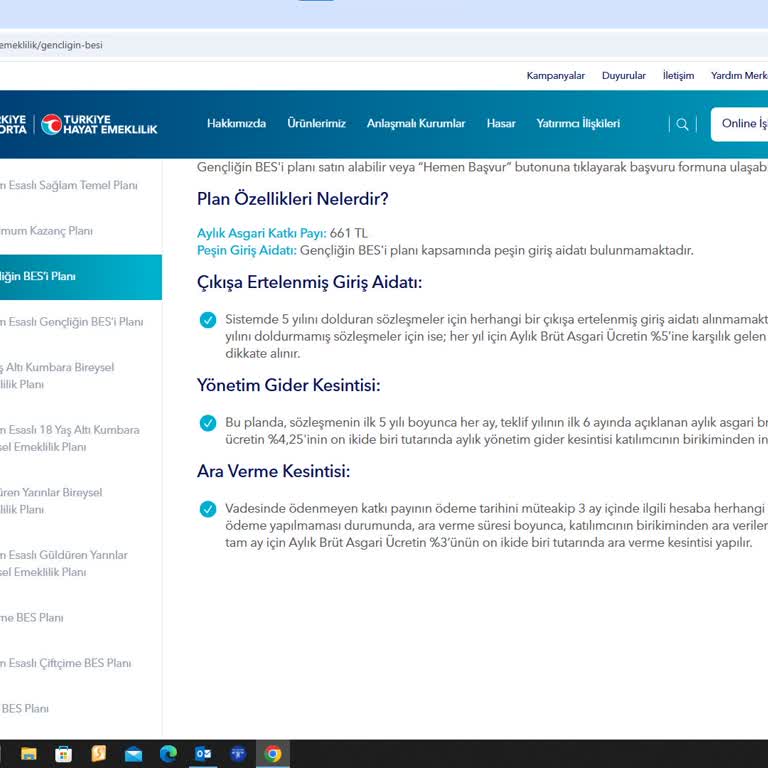Click the 'Ara Verme Kesintisi:' heading
Image resolution: width=768 pixels, height=768 pixels.
point(273,471)
